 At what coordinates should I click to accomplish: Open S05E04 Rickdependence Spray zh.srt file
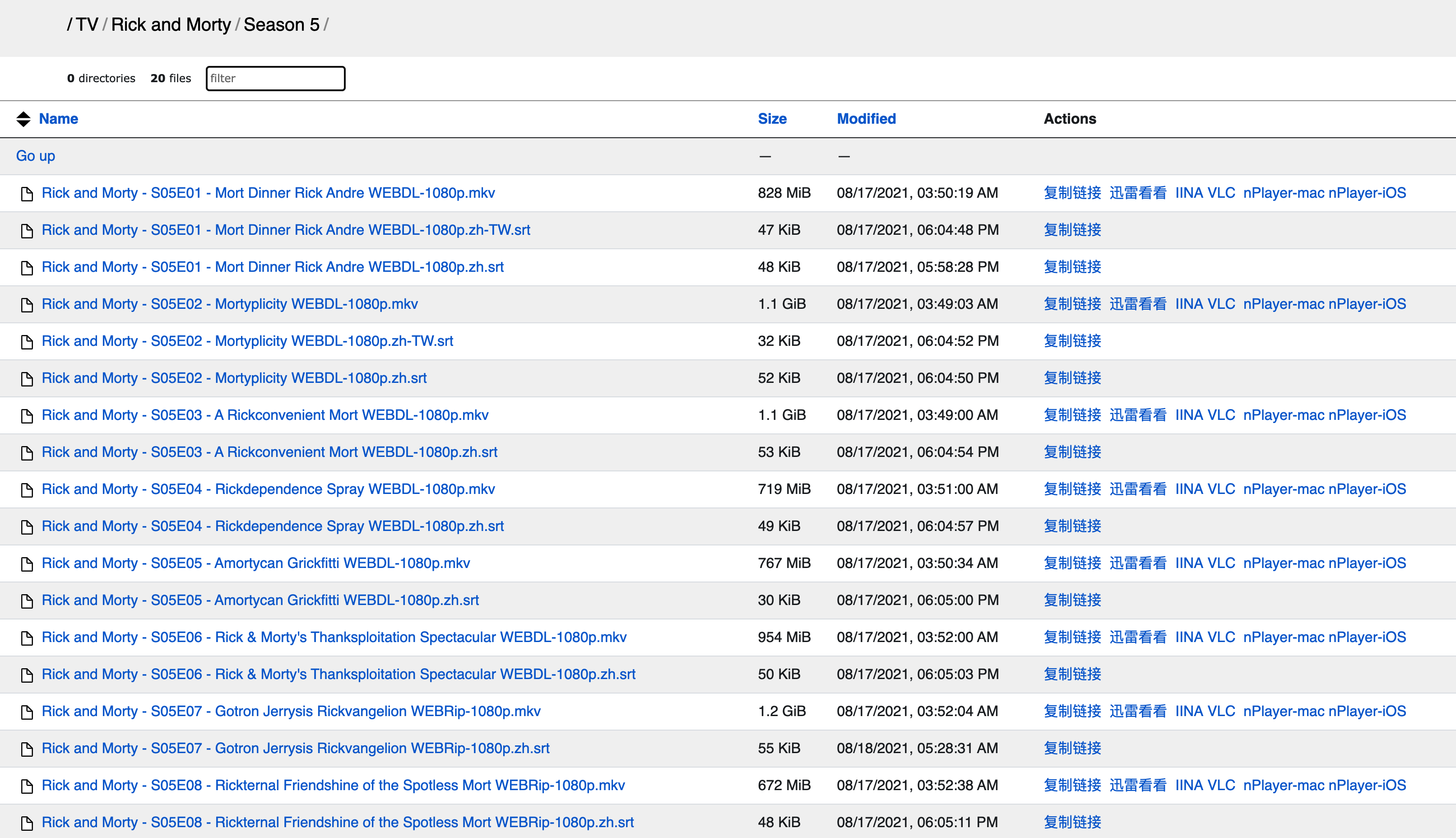[x=273, y=526]
